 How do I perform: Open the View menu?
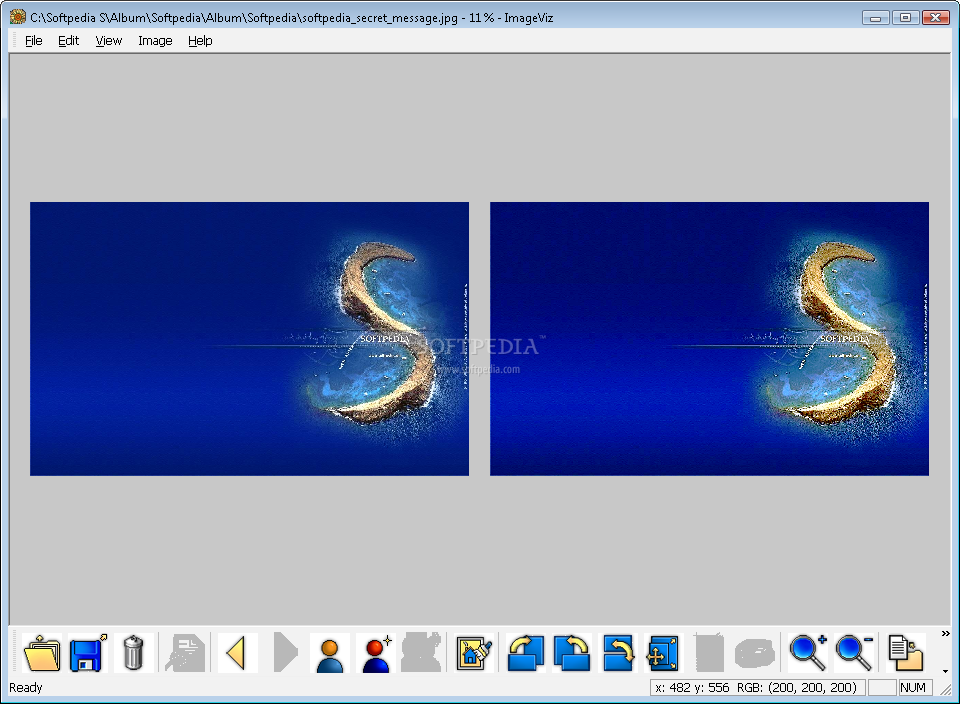108,40
